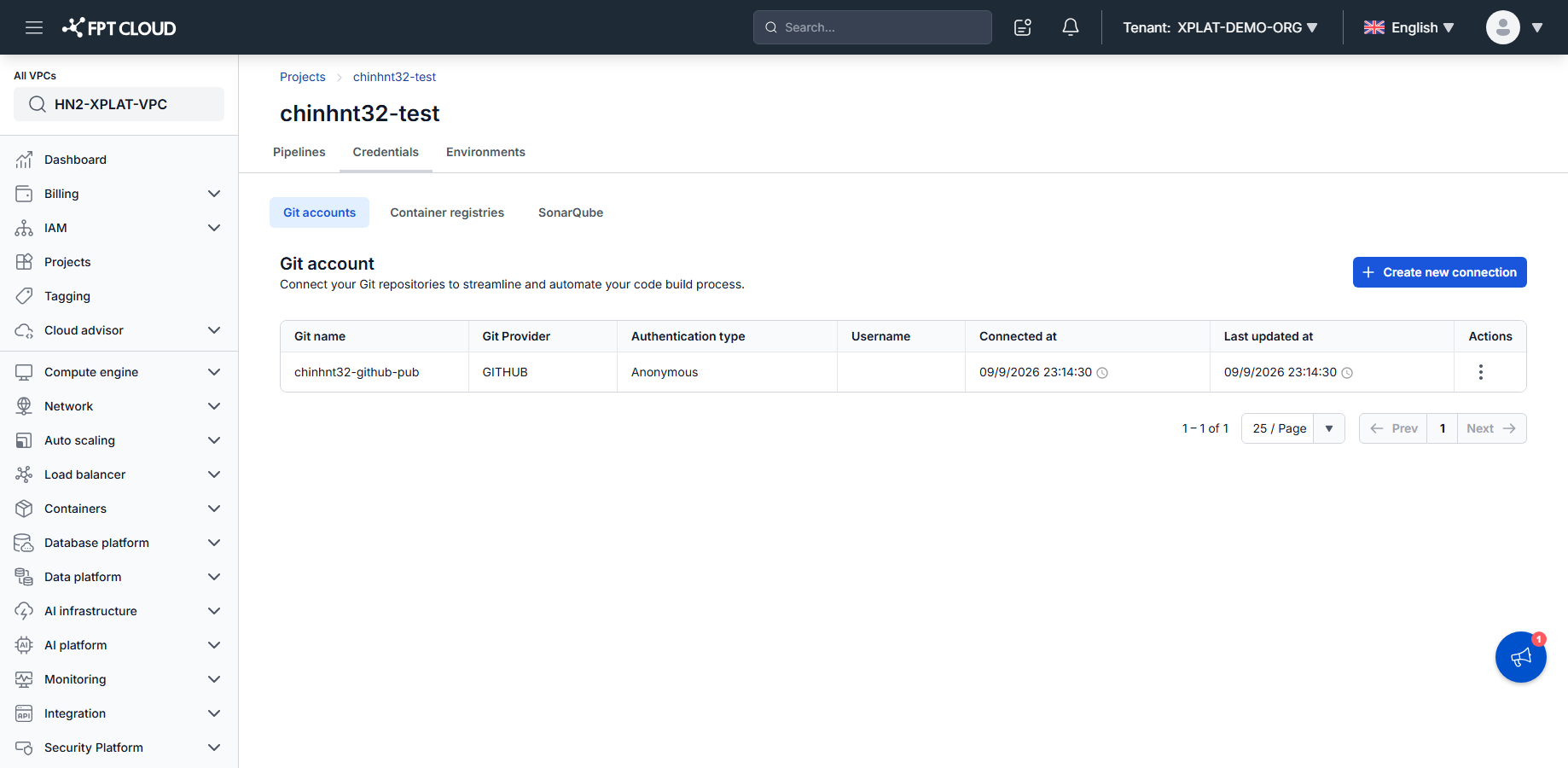Viewport: 1568px width, 768px height.
Task: Click the Network globe icon
Action: pyautogui.click(x=24, y=406)
